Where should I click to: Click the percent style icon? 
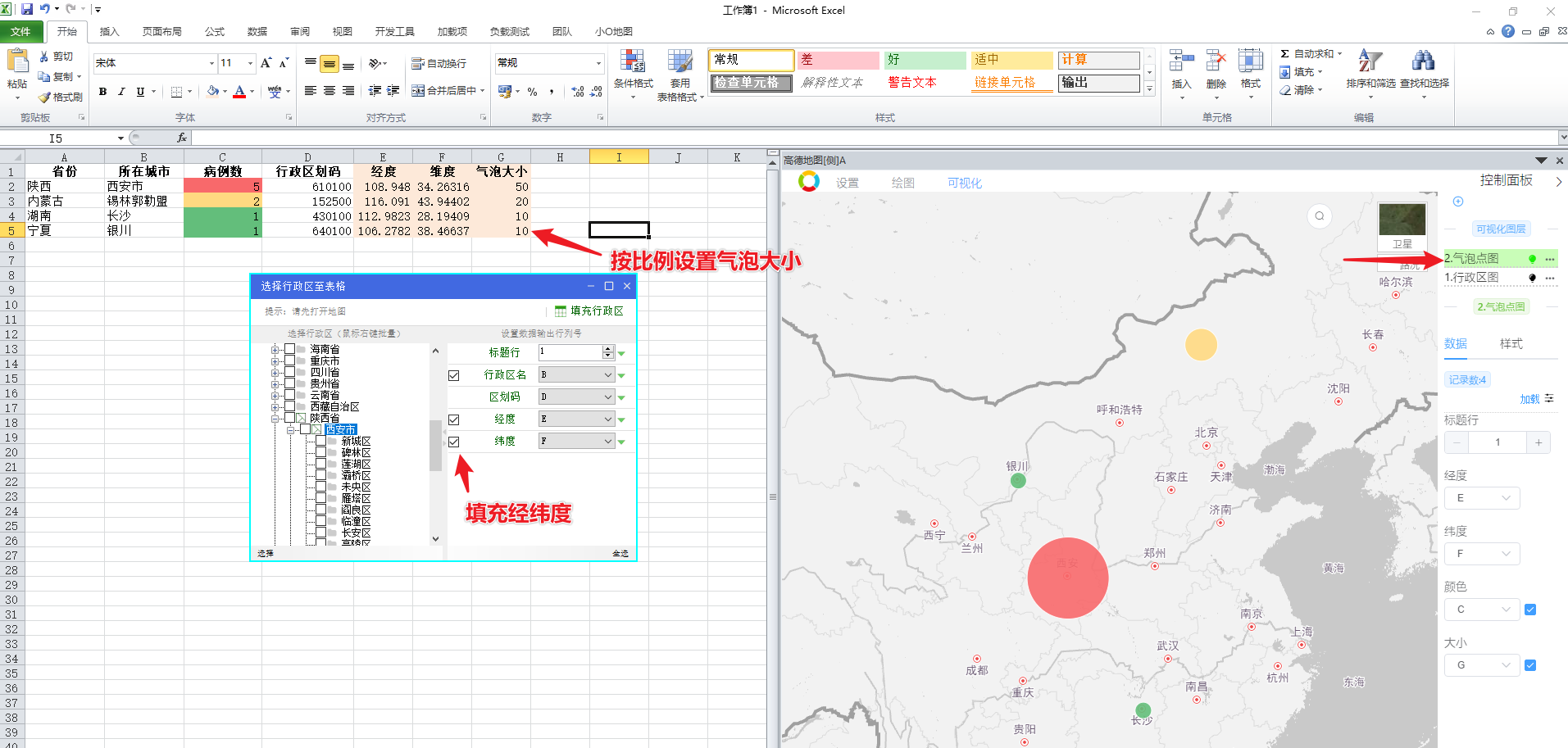tap(533, 92)
